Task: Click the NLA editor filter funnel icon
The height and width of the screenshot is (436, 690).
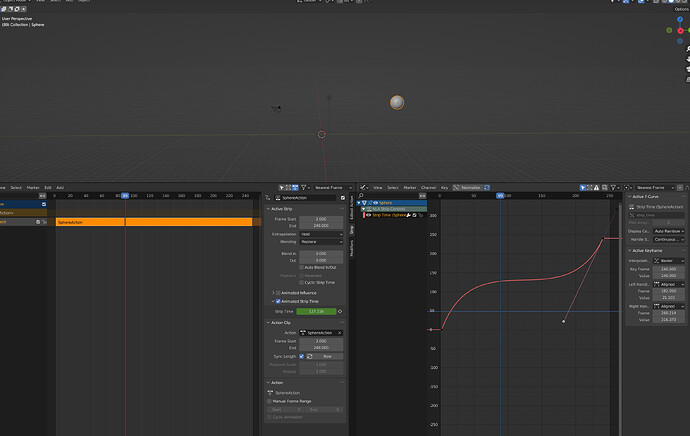Action: (x=303, y=187)
